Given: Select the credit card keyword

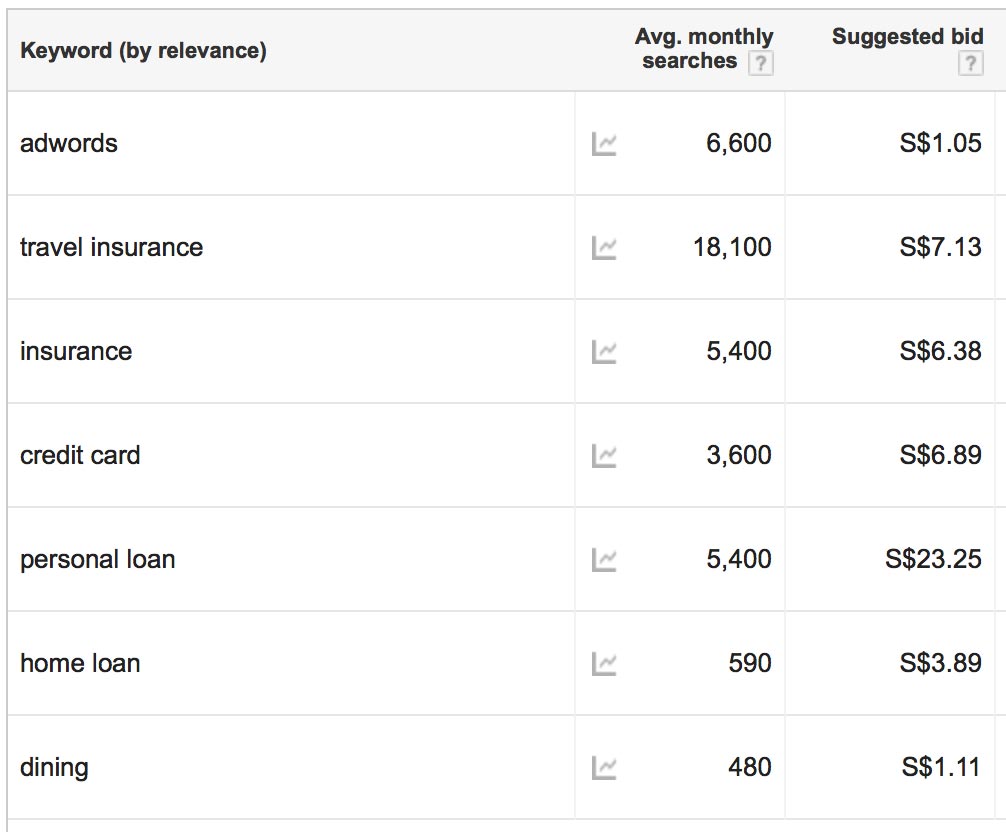Looking at the screenshot, I should (x=80, y=455).
